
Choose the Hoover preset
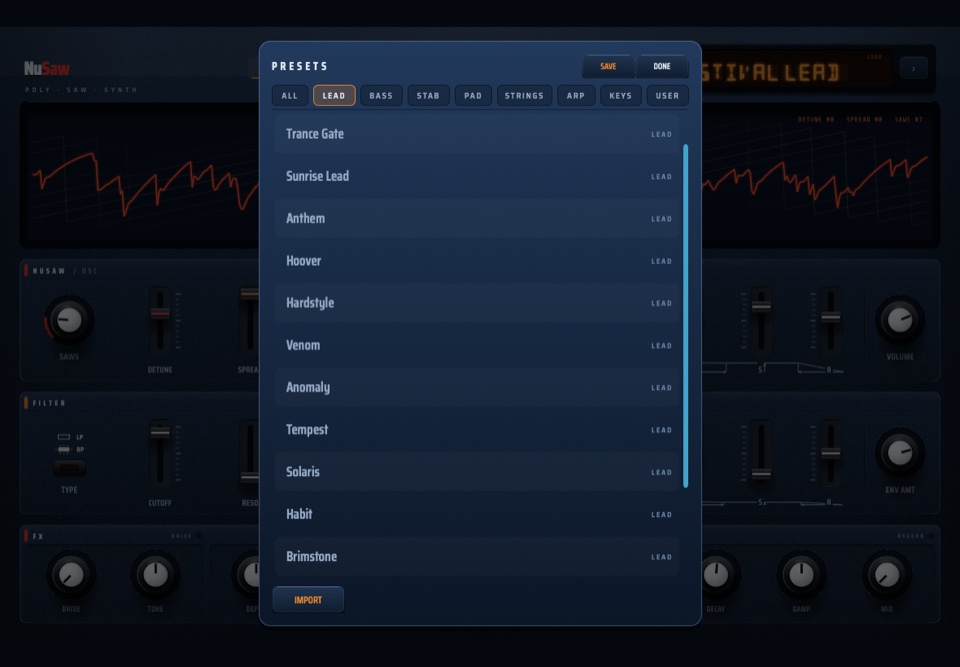pos(477,260)
